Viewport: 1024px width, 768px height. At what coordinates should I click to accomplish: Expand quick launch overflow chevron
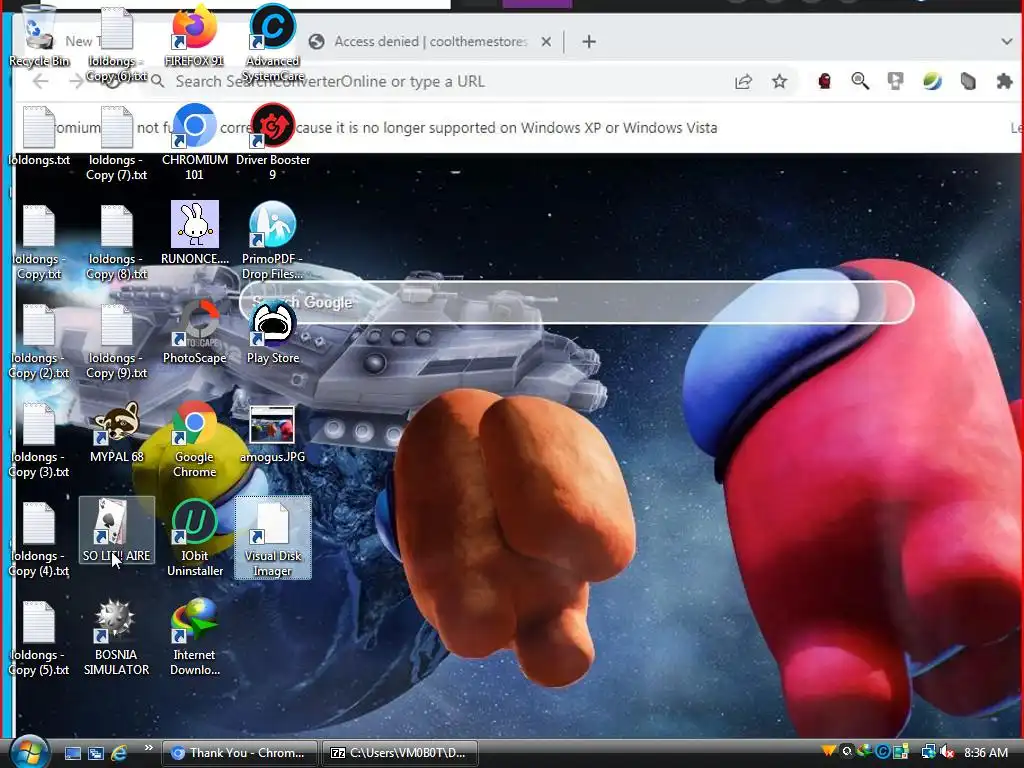tap(148, 748)
